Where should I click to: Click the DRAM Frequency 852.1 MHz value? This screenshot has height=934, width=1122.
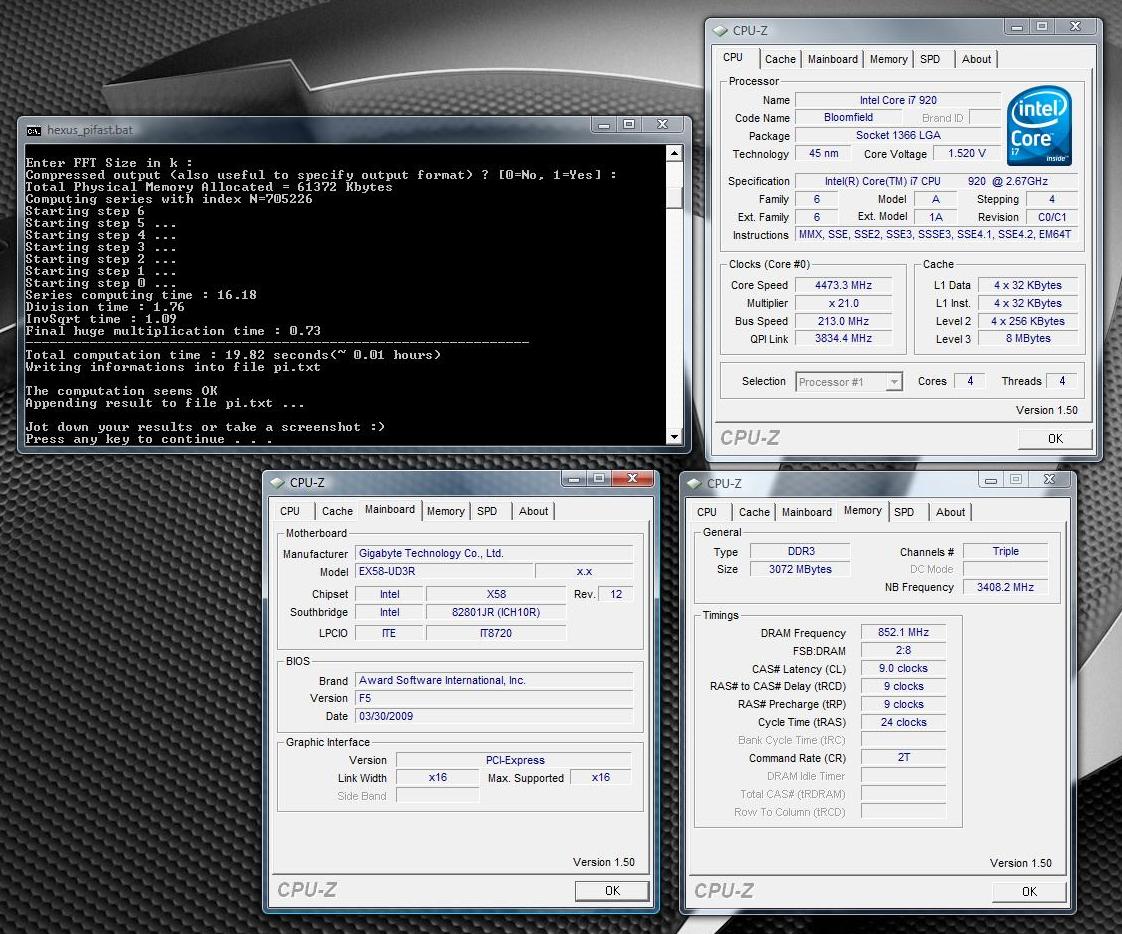(903, 633)
